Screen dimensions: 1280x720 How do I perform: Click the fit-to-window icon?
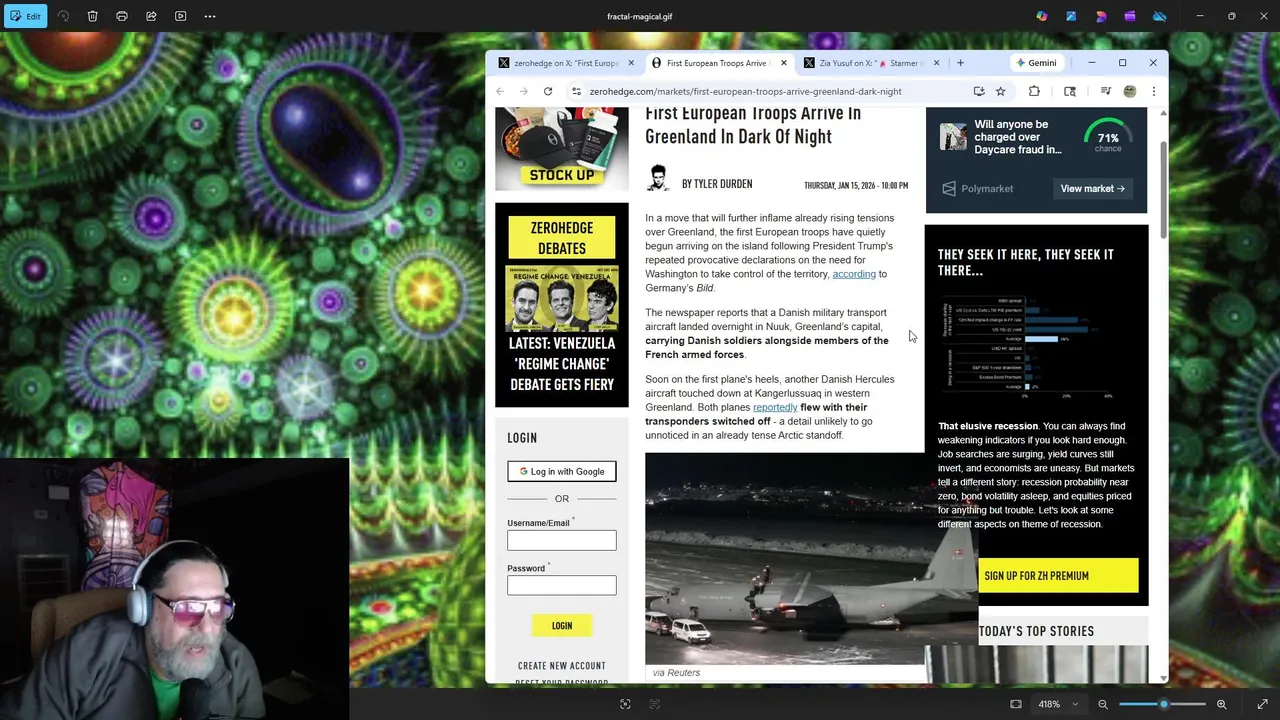click(1016, 704)
